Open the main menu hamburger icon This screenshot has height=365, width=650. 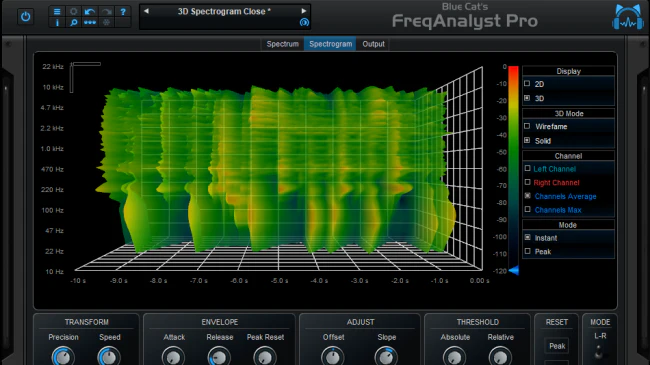click(57, 12)
